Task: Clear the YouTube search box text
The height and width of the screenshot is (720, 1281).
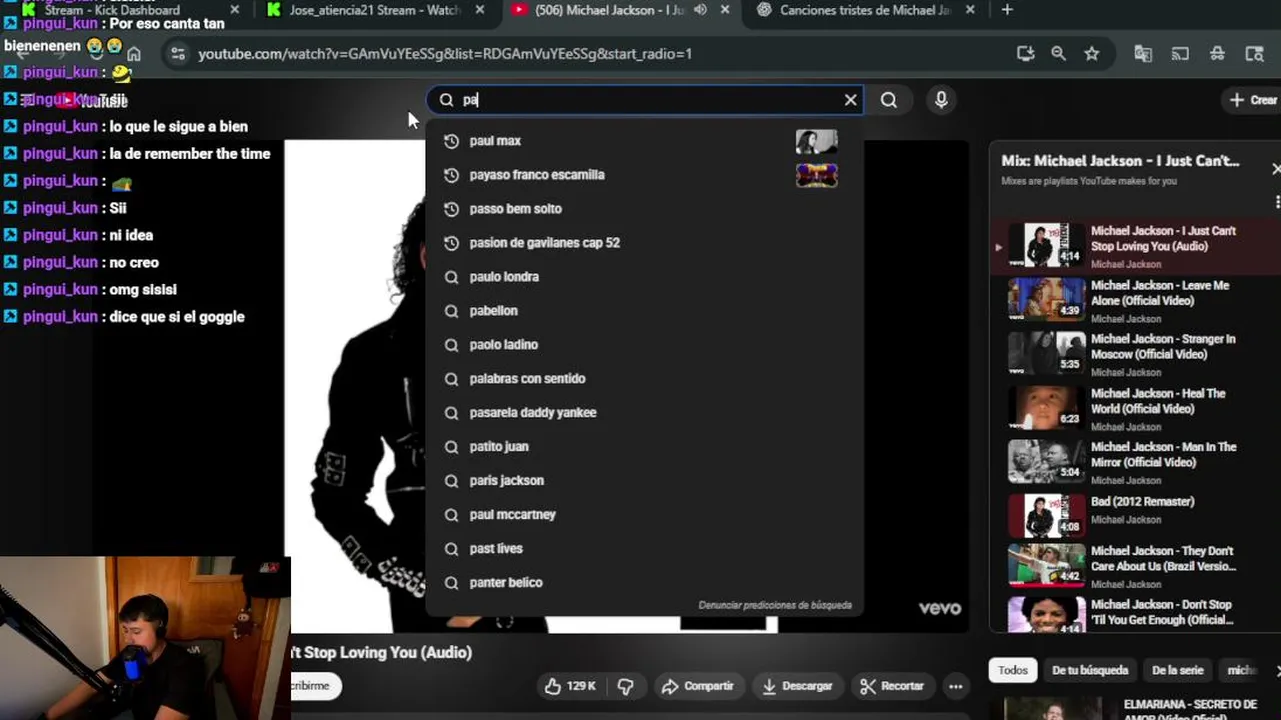Action: [x=850, y=100]
